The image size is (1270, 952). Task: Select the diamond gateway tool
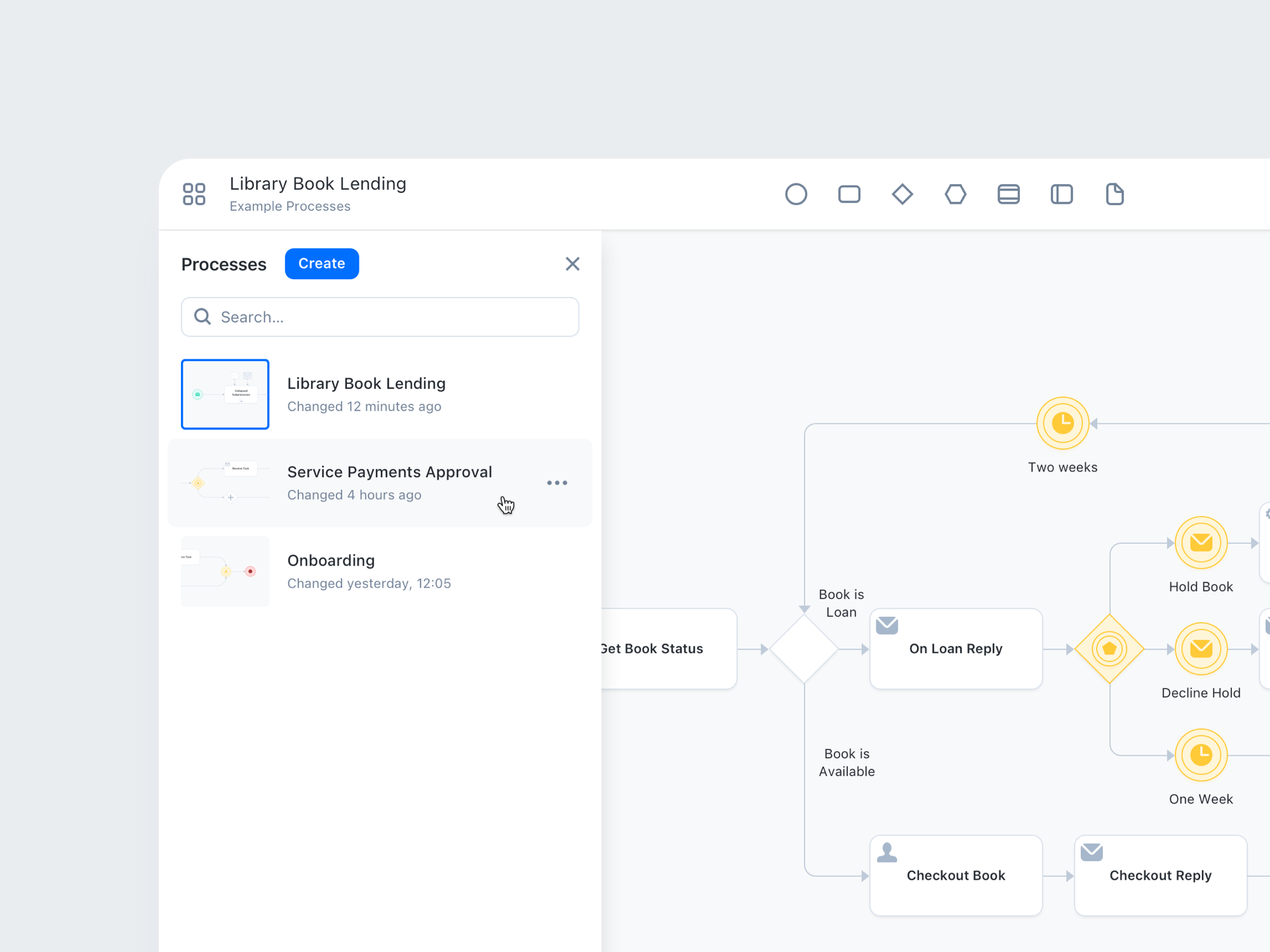pyautogui.click(x=902, y=194)
